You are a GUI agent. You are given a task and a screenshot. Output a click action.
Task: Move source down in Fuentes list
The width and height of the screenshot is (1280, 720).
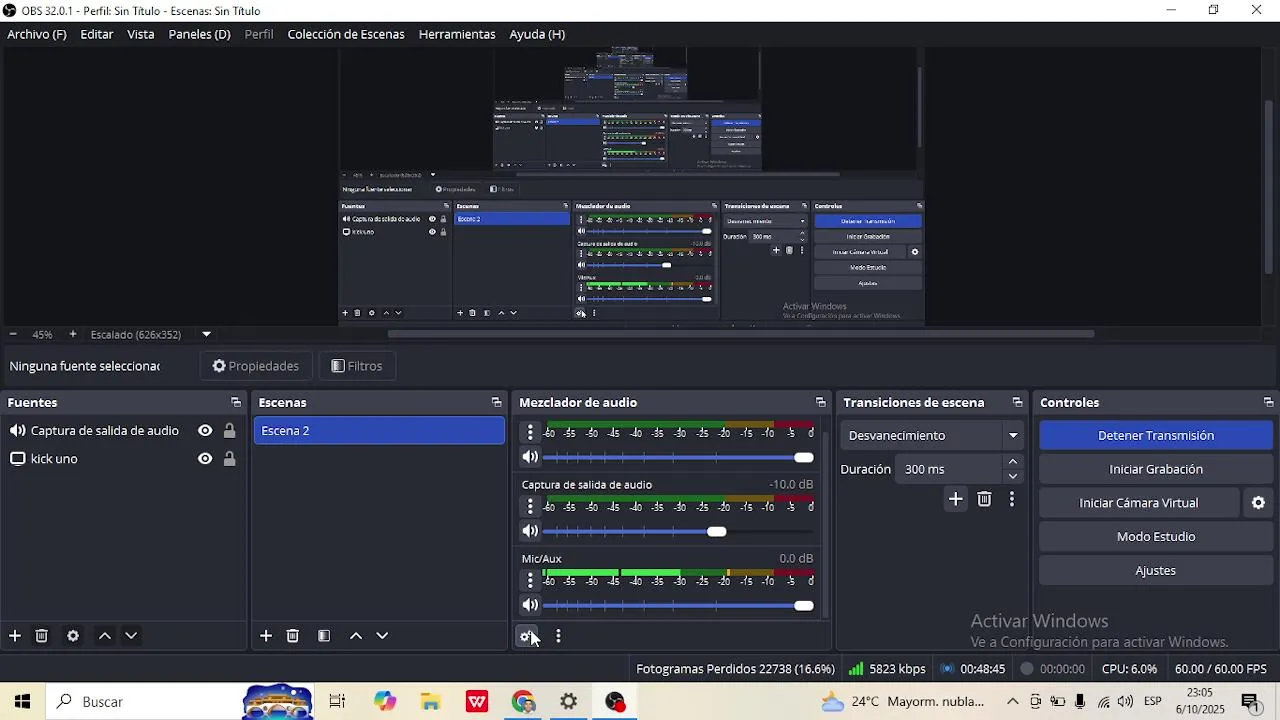tap(131, 636)
